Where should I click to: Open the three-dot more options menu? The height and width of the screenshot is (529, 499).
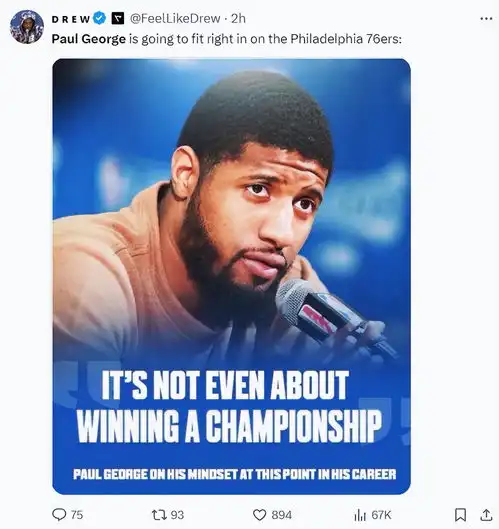(486, 19)
